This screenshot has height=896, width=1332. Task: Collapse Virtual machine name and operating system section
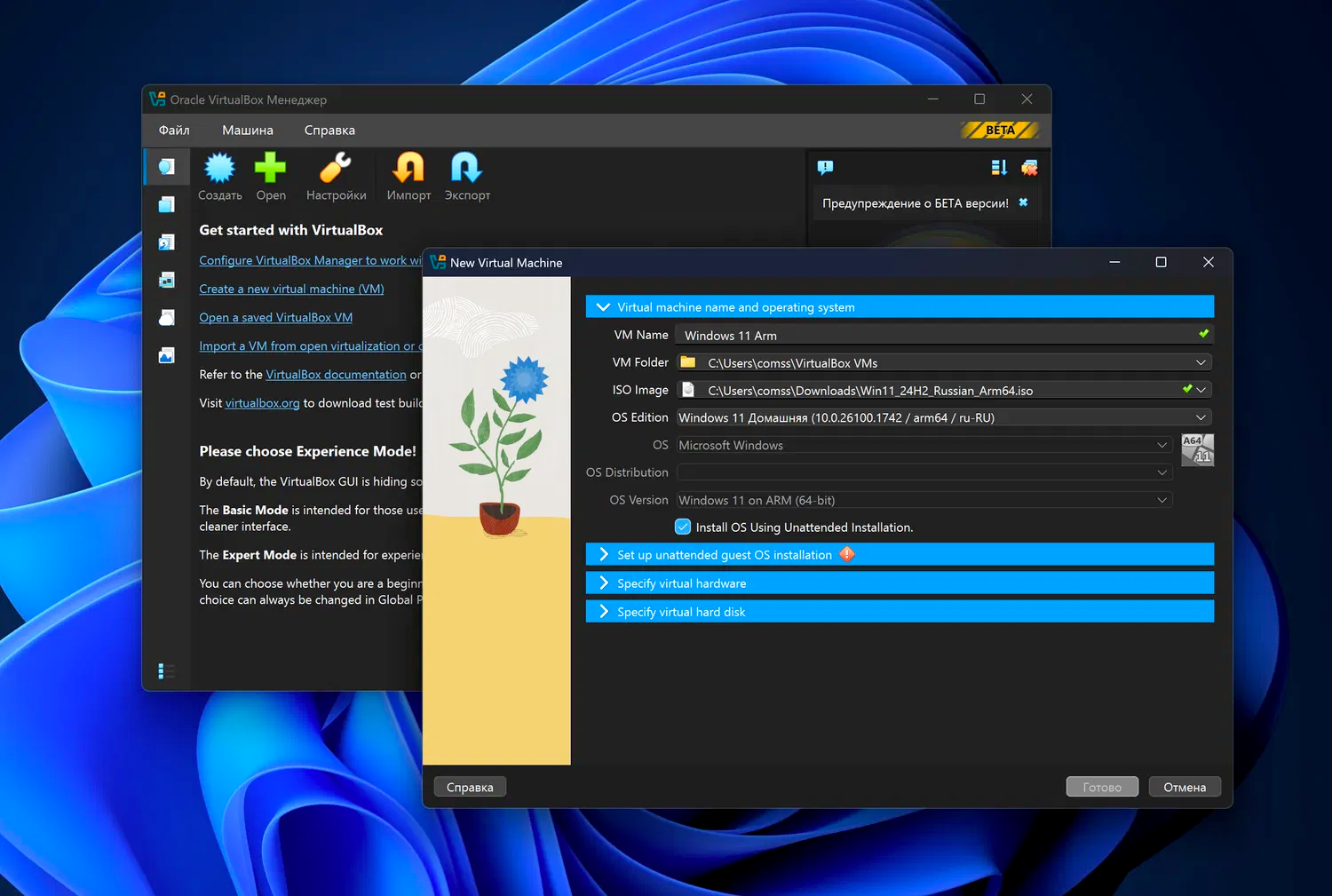[604, 307]
